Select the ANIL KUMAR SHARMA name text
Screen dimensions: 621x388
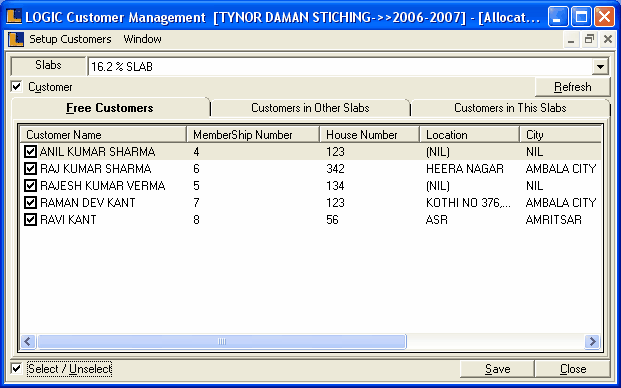(x=97, y=152)
